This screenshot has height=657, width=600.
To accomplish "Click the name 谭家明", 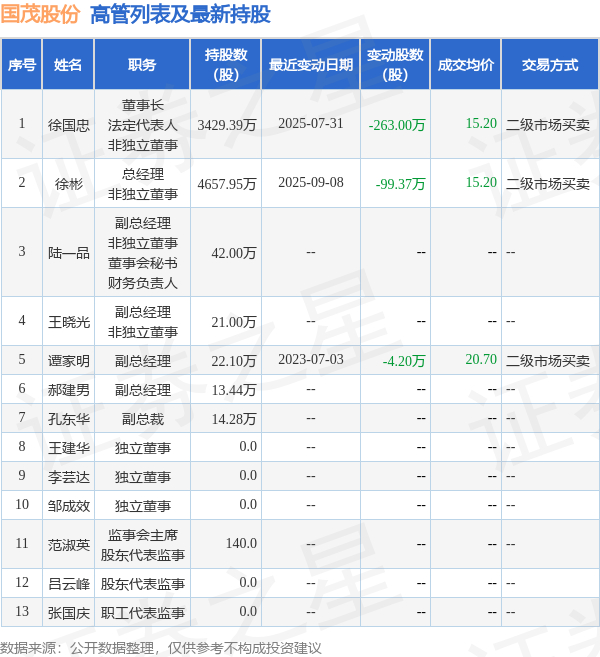I will [68, 360].
